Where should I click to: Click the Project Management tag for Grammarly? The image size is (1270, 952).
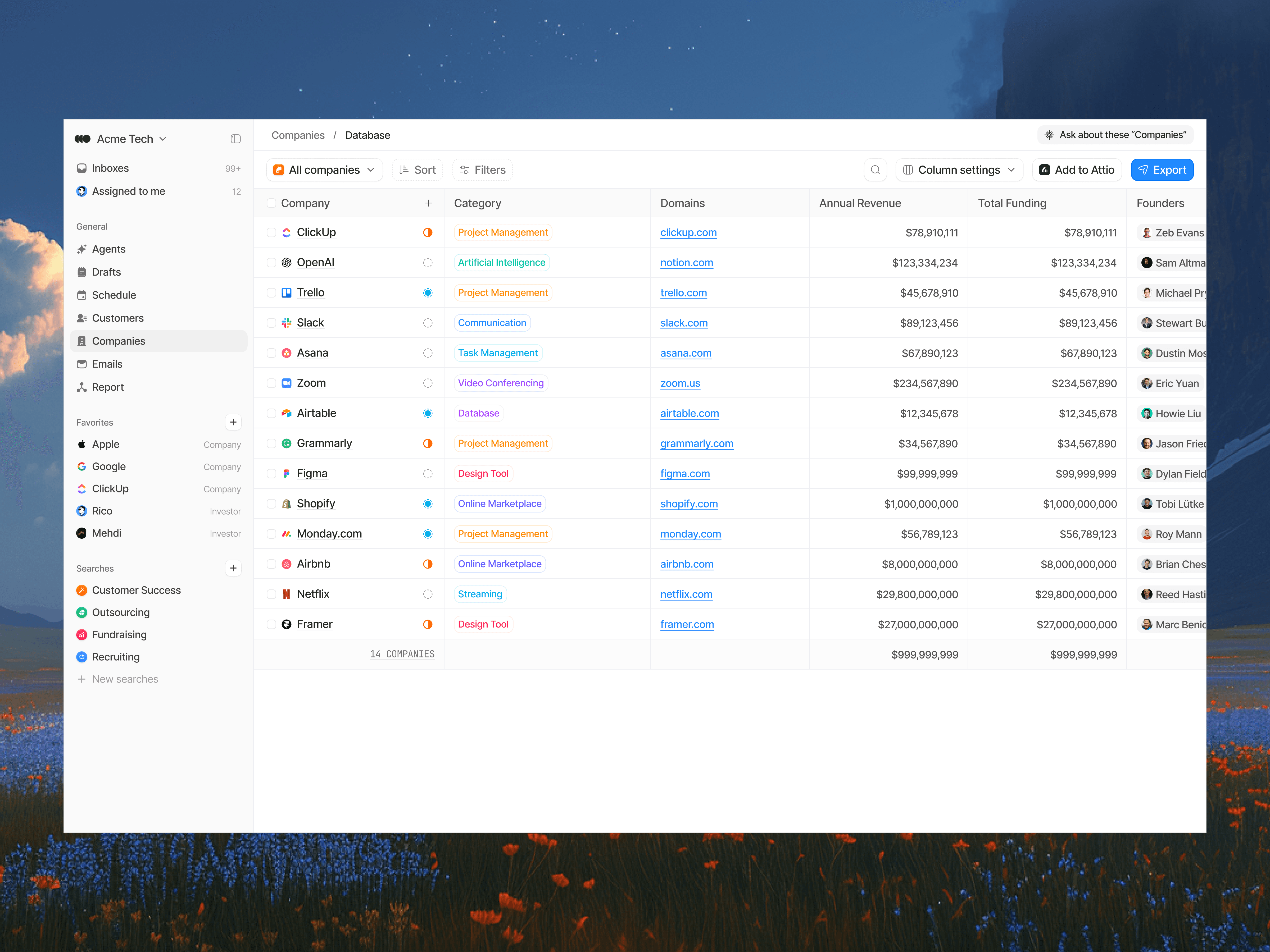pyautogui.click(x=502, y=443)
